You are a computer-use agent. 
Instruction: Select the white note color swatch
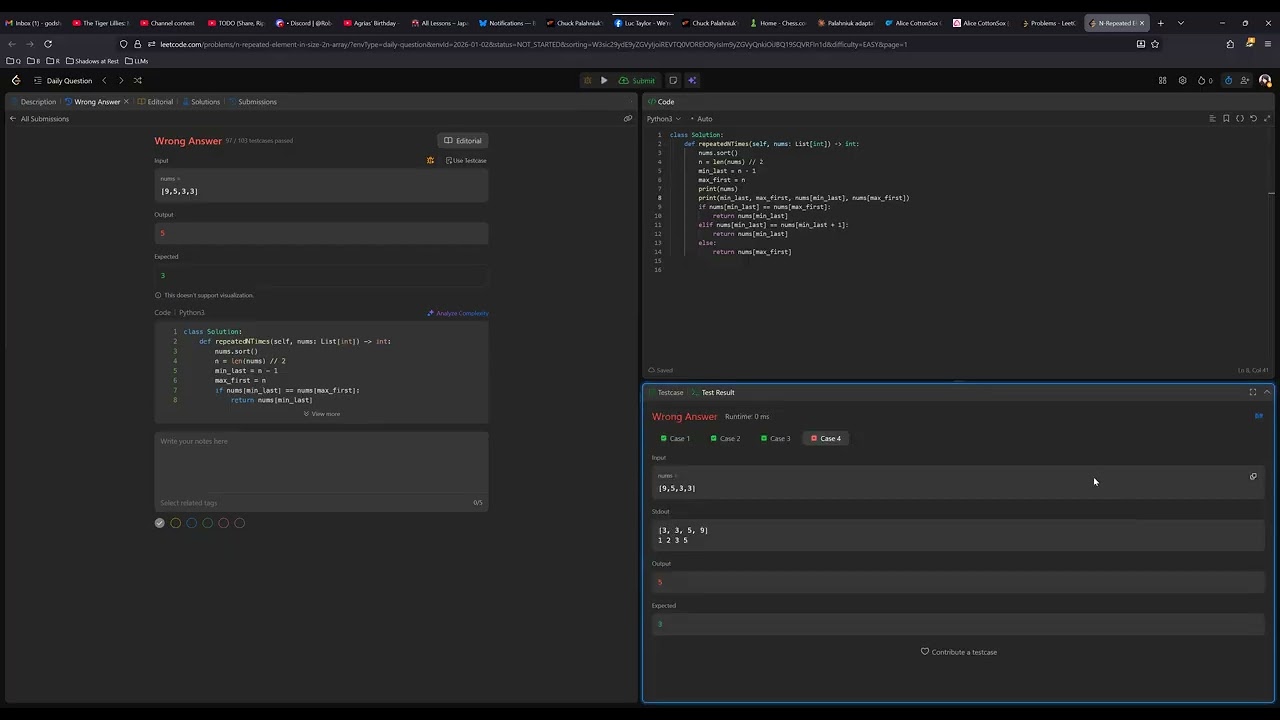pos(160,523)
